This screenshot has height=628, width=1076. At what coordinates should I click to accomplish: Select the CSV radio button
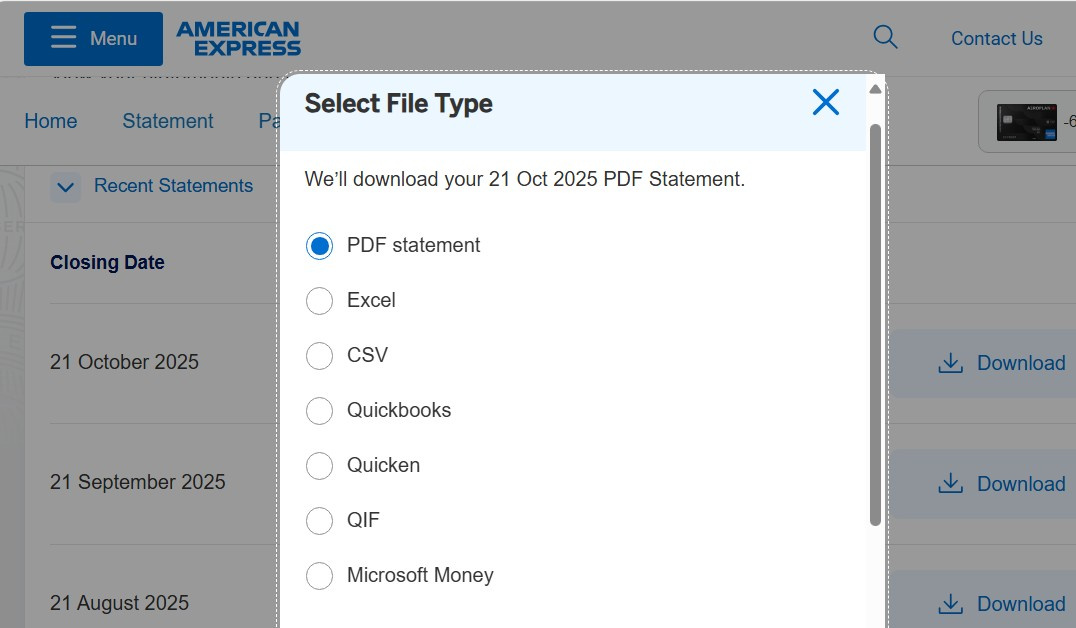pyautogui.click(x=319, y=356)
